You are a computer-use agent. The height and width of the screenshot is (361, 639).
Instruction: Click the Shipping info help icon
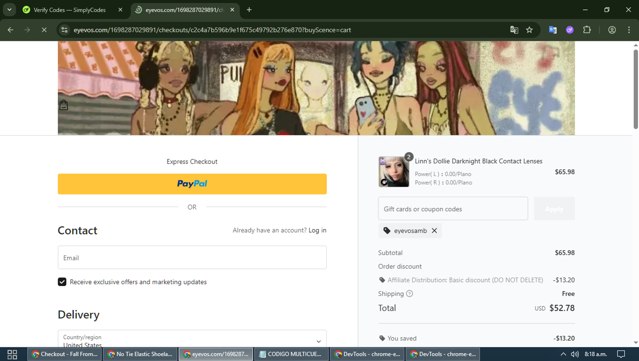(x=409, y=293)
